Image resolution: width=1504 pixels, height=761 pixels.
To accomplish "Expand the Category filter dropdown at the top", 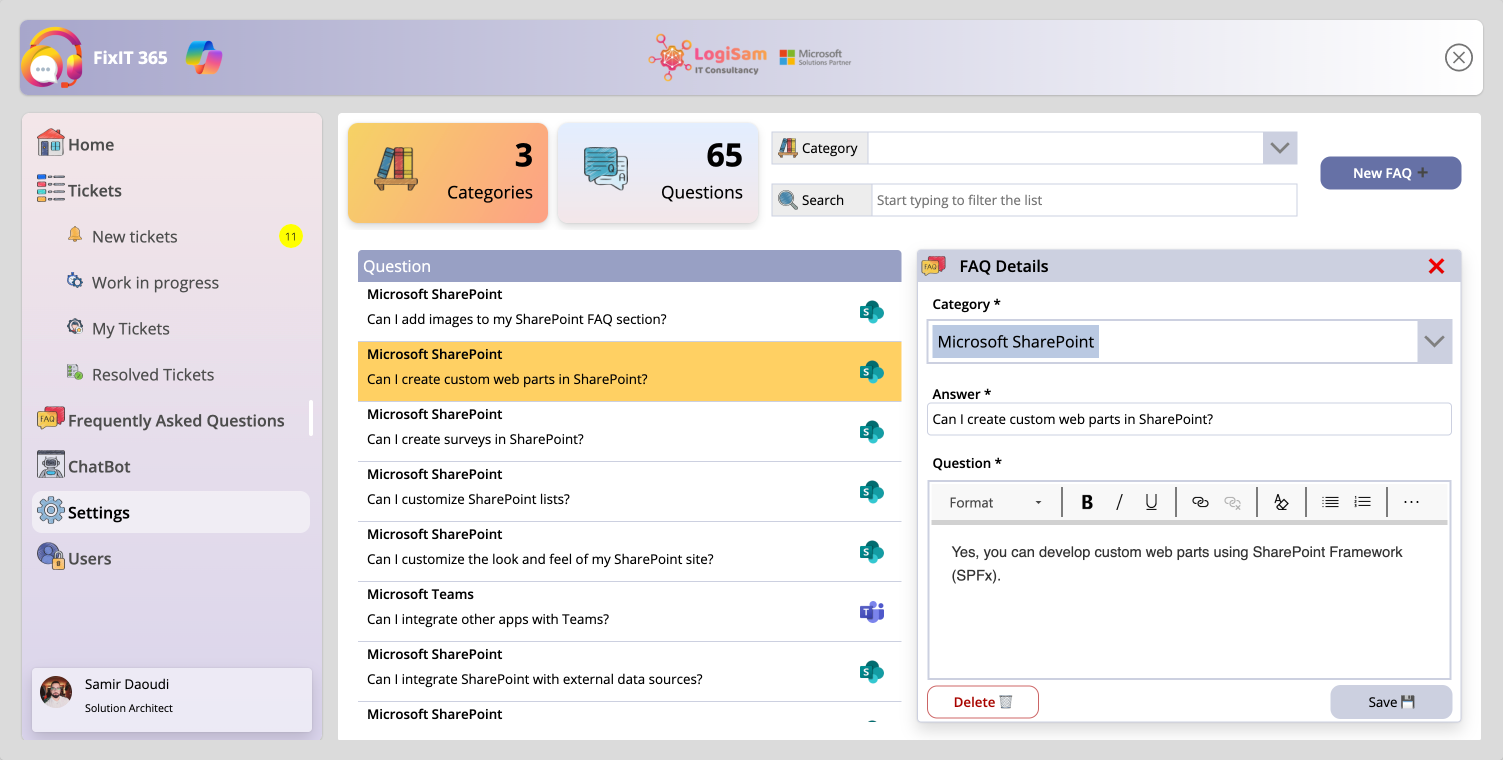I will coord(1280,148).
